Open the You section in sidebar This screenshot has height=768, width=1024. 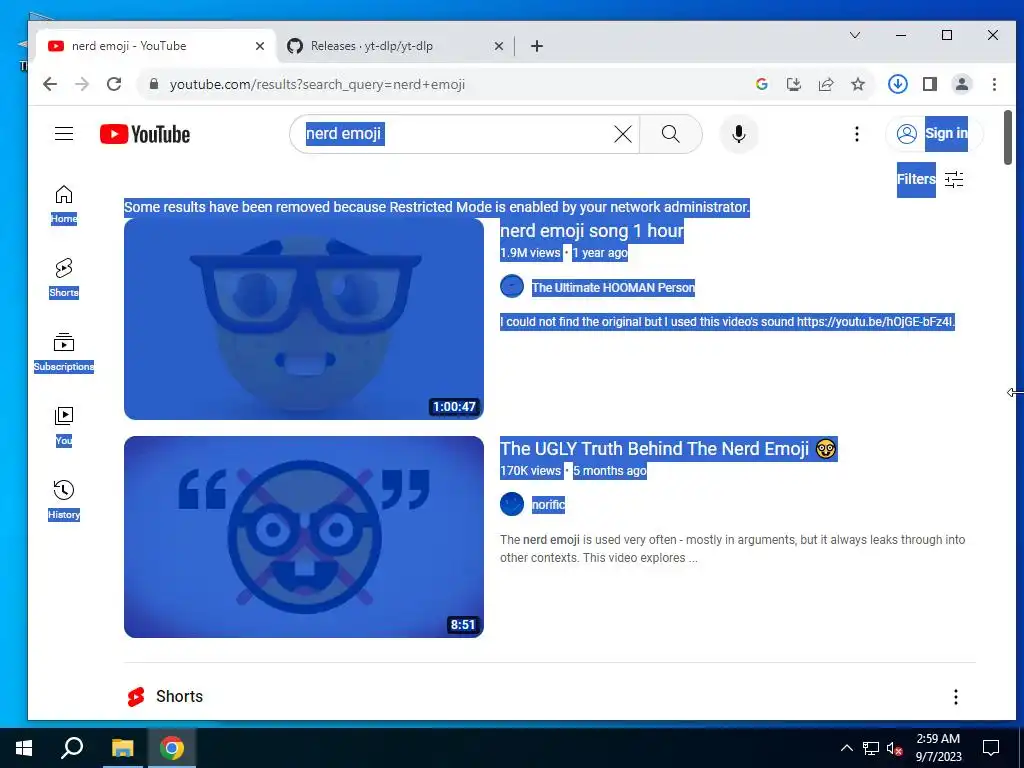tap(64, 426)
